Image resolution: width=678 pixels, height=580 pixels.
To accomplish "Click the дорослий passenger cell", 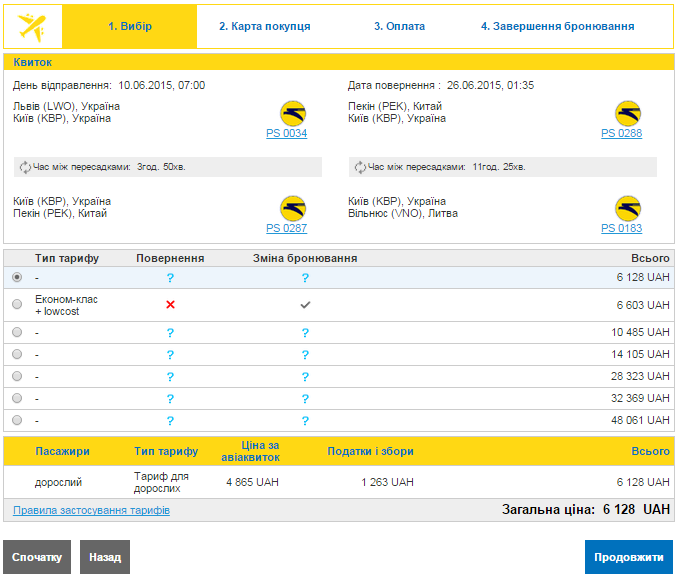I will [58, 482].
